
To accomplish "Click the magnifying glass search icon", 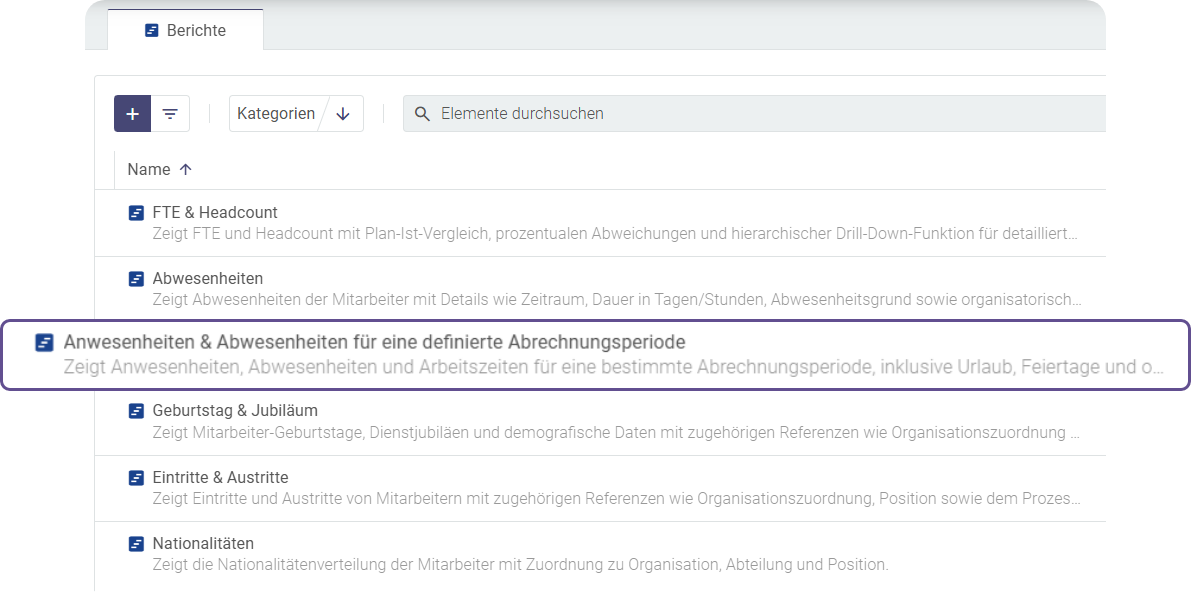I will (422, 114).
